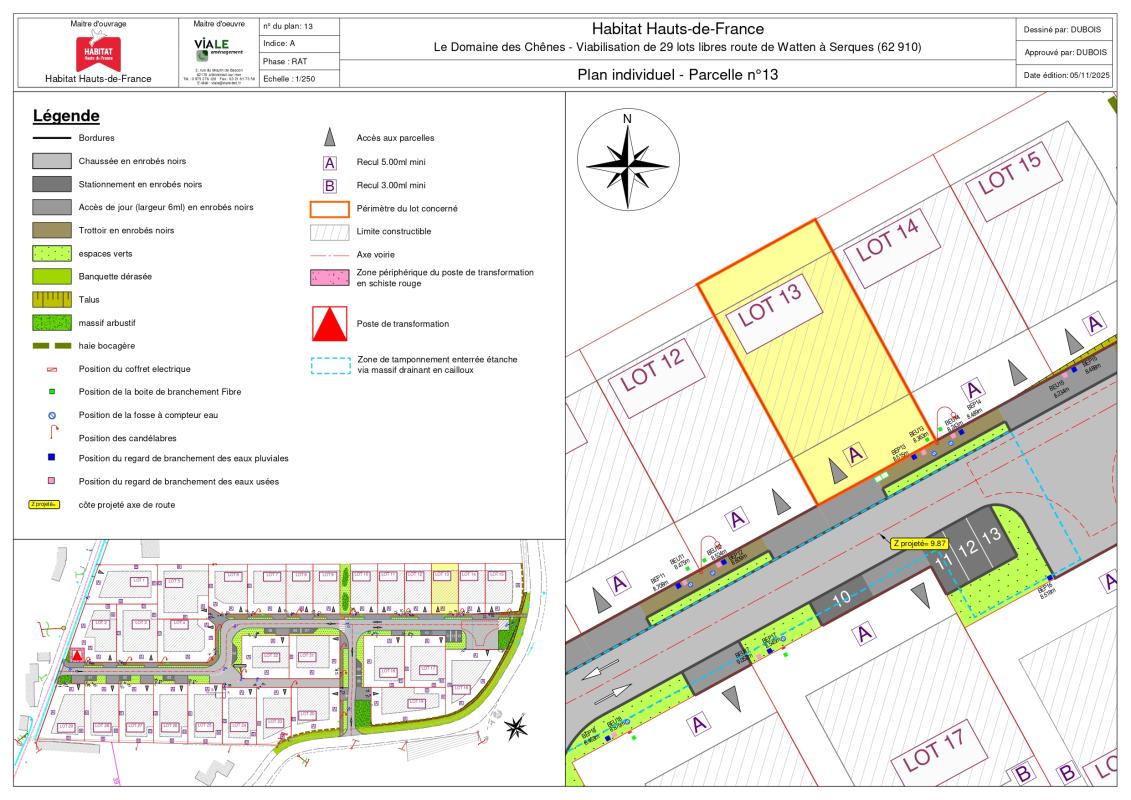Click the pink eaux usées legend square
The image size is (1131, 800).
[51, 480]
